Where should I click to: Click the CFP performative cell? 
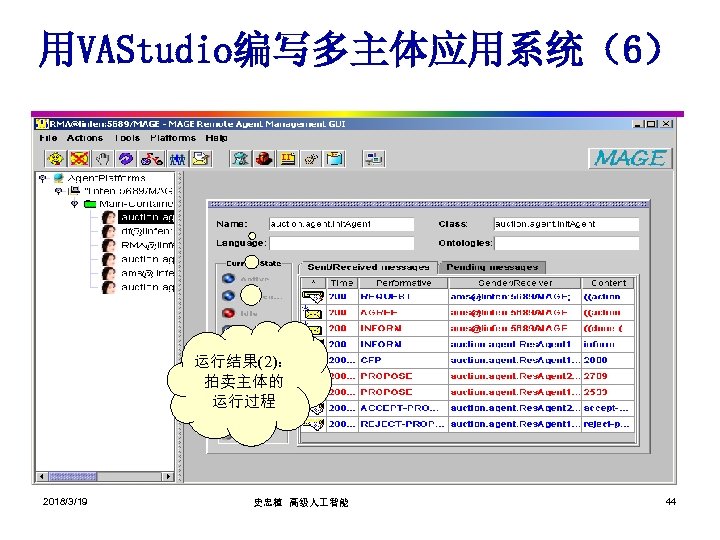pos(403,360)
